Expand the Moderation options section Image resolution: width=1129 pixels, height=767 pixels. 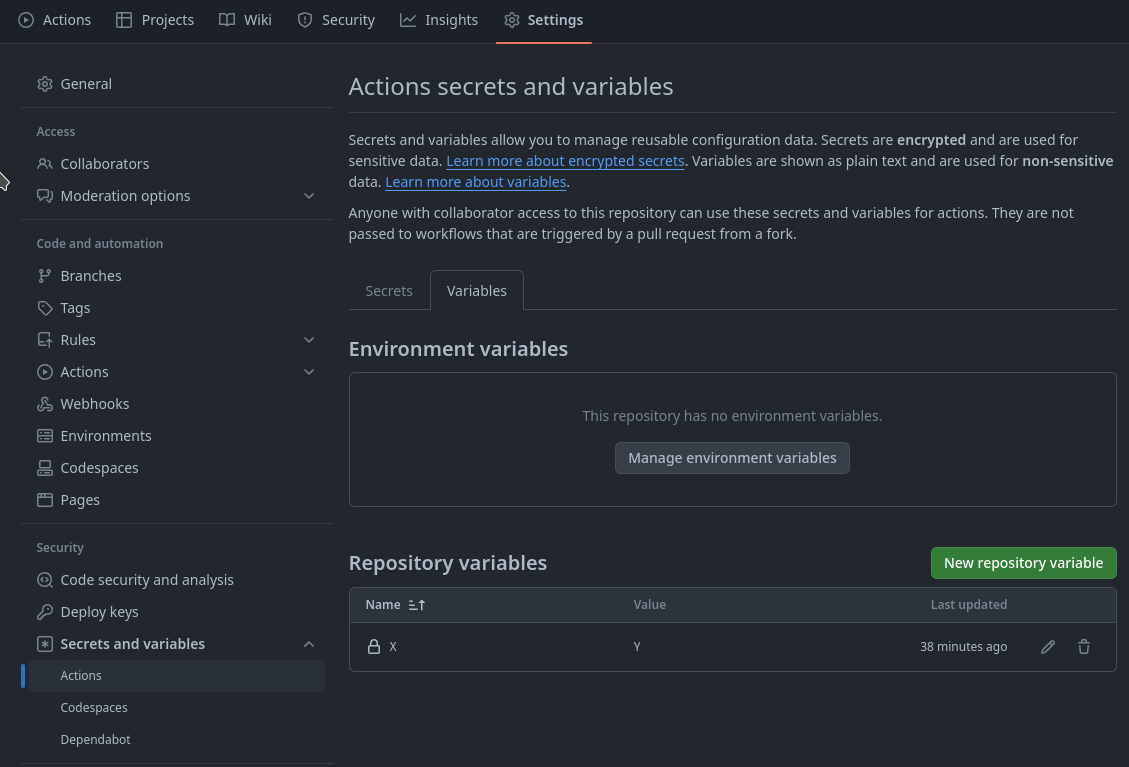[309, 196]
